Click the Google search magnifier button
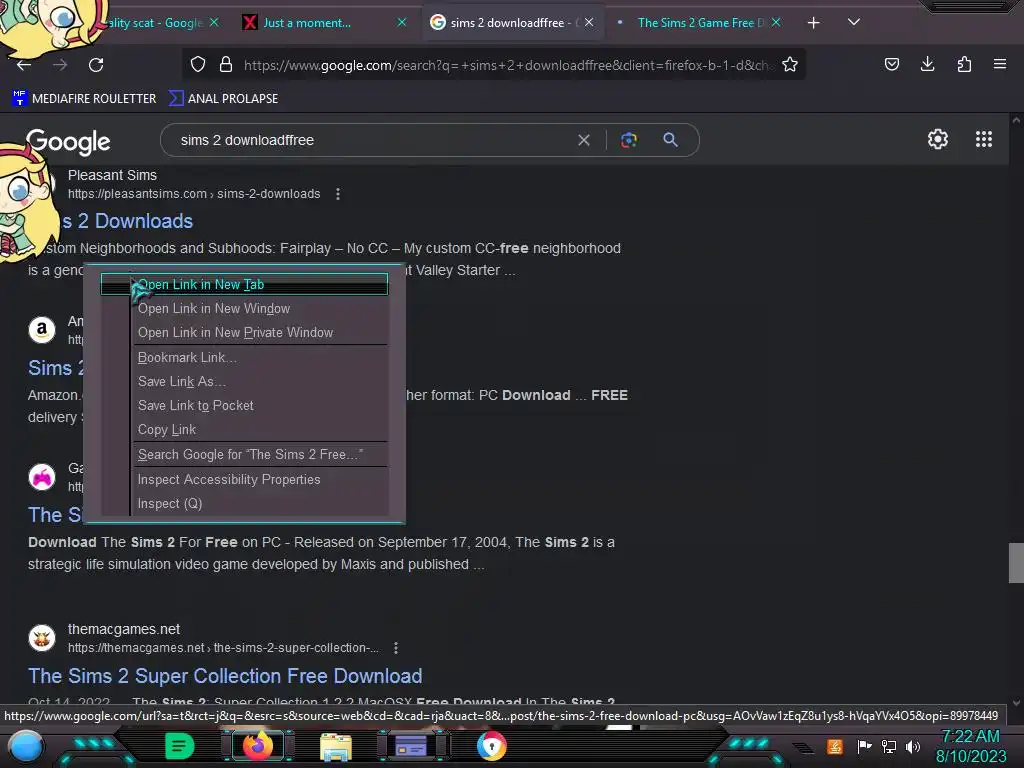 point(670,140)
